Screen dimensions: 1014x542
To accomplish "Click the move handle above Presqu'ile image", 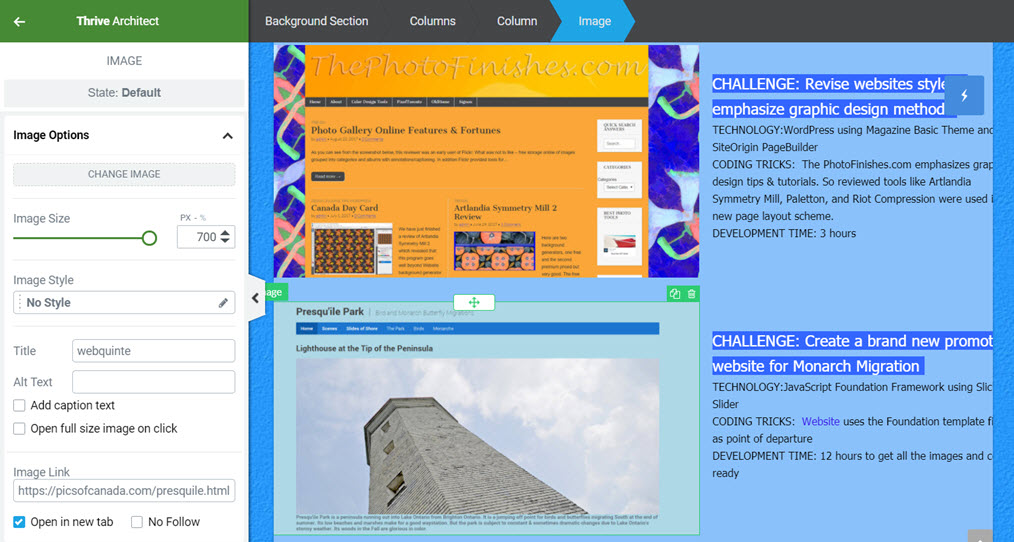I will coord(474,302).
